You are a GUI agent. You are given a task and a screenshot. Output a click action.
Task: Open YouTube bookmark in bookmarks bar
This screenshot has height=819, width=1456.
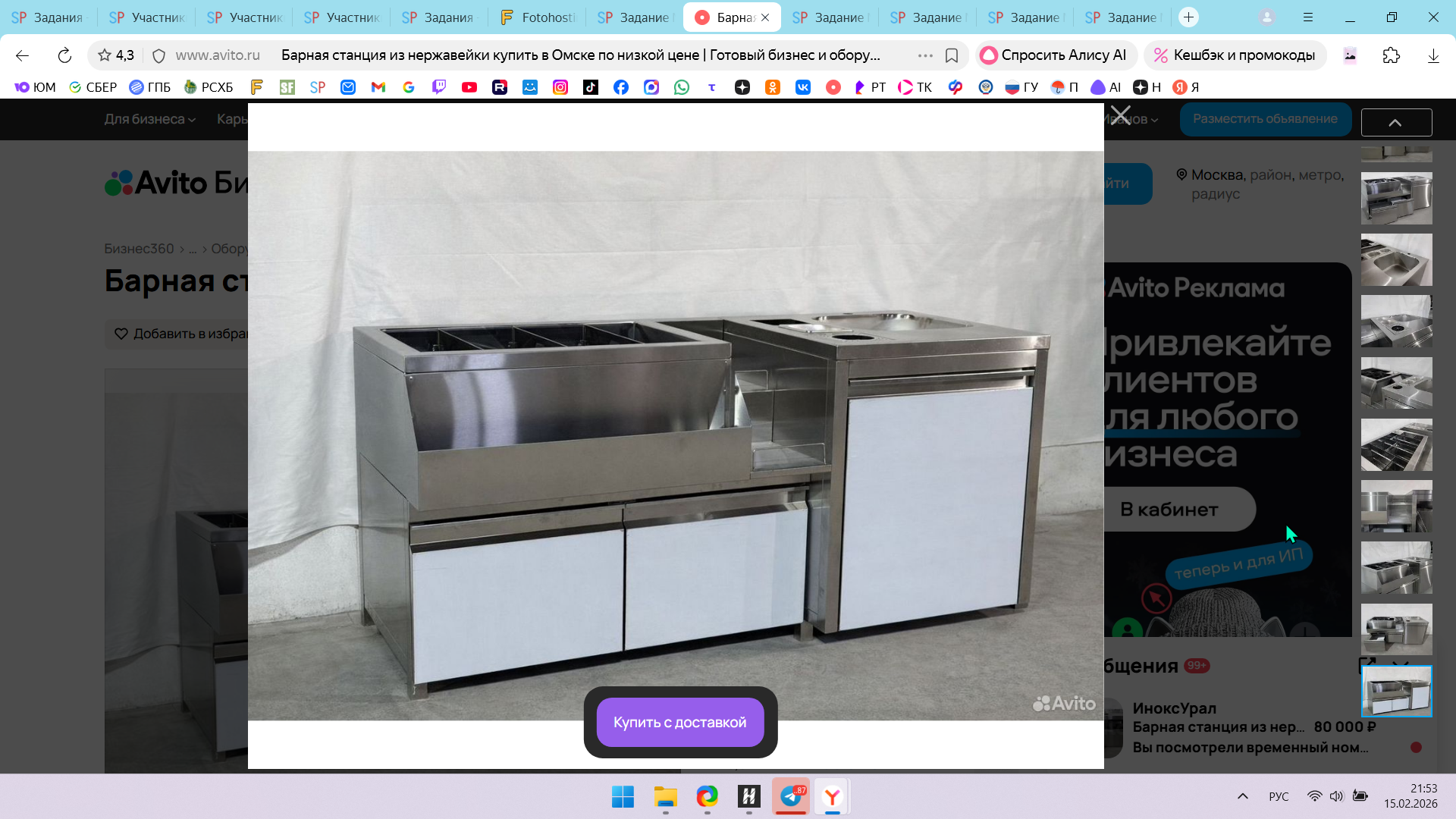coord(469,87)
